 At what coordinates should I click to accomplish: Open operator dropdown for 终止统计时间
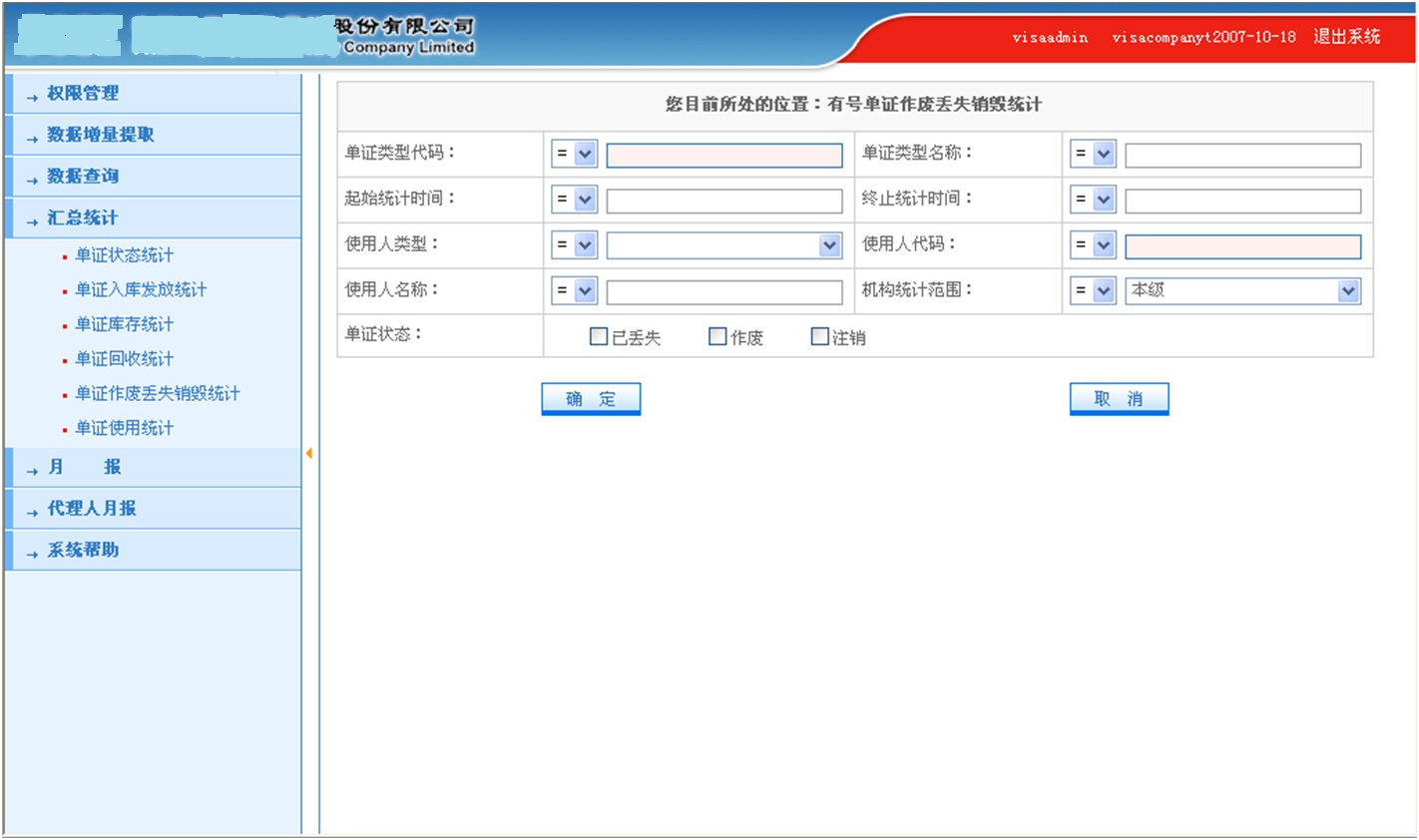pos(1093,201)
